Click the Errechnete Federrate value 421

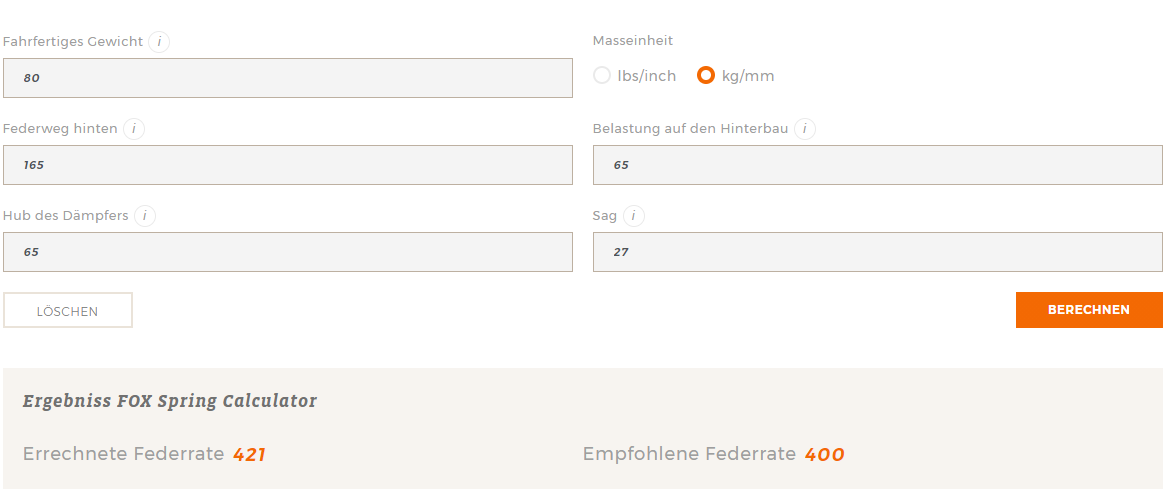249,455
